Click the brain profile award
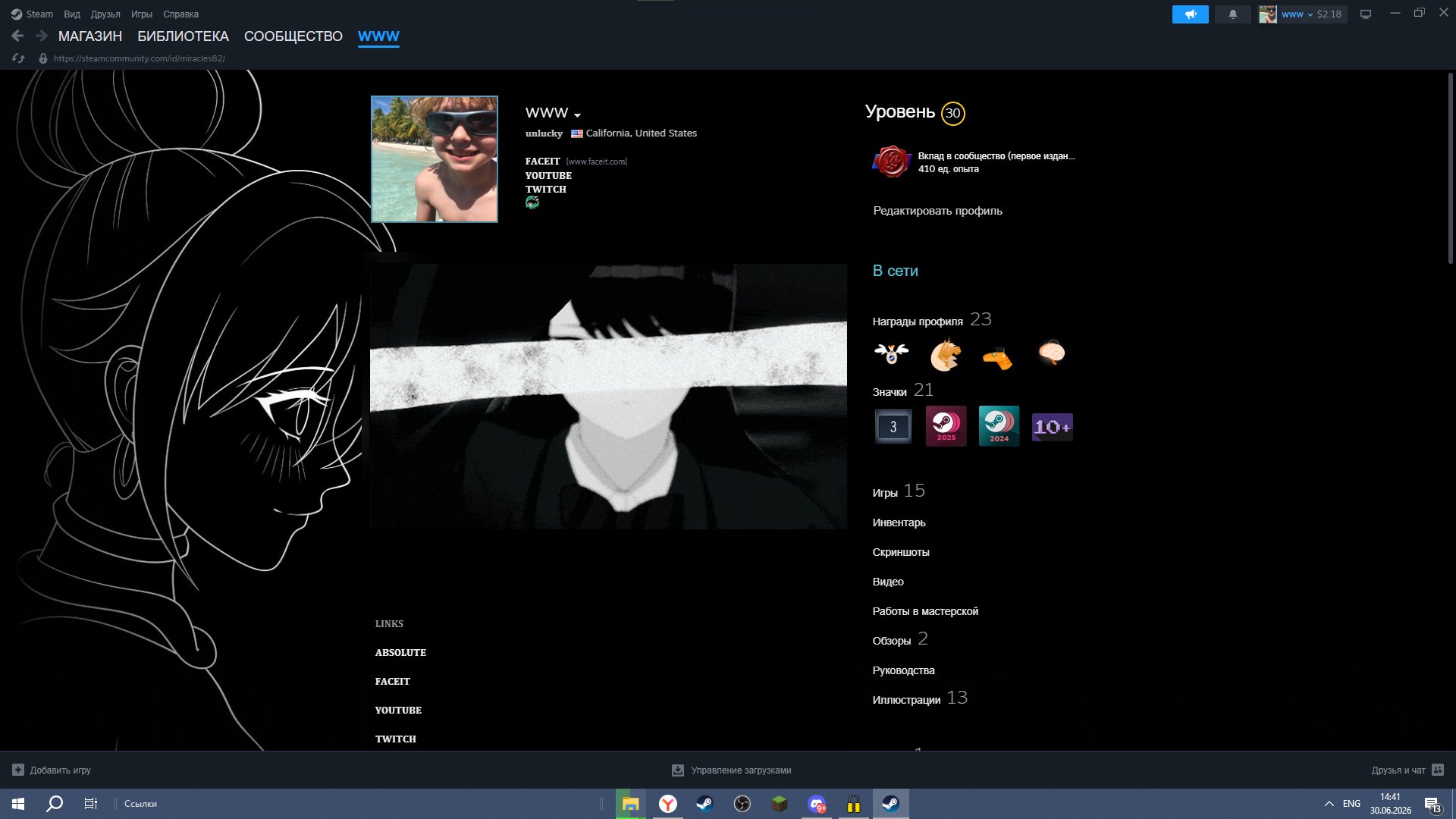The width and height of the screenshot is (1456, 819). pos(1051,353)
